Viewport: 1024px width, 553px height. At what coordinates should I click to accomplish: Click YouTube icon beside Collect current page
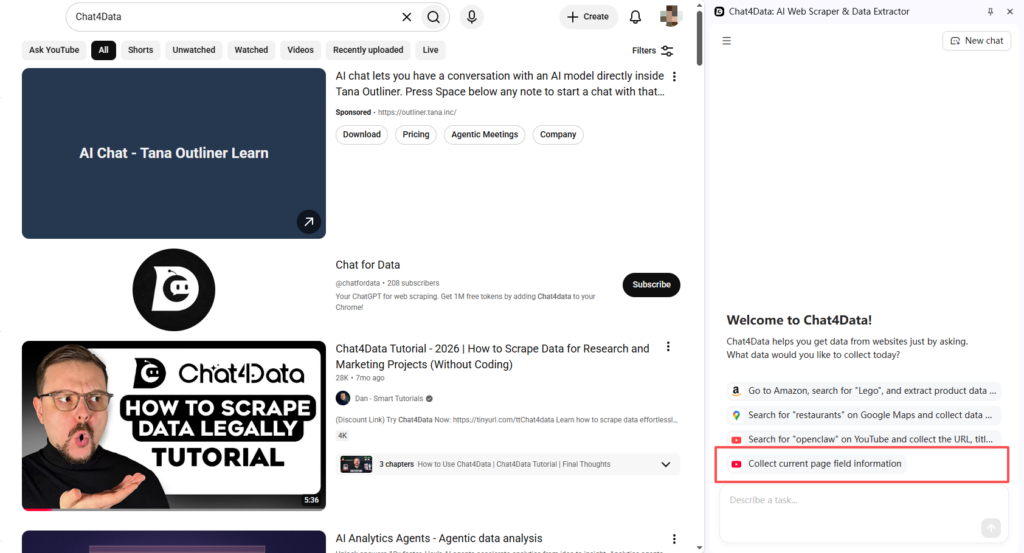tap(736, 464)
